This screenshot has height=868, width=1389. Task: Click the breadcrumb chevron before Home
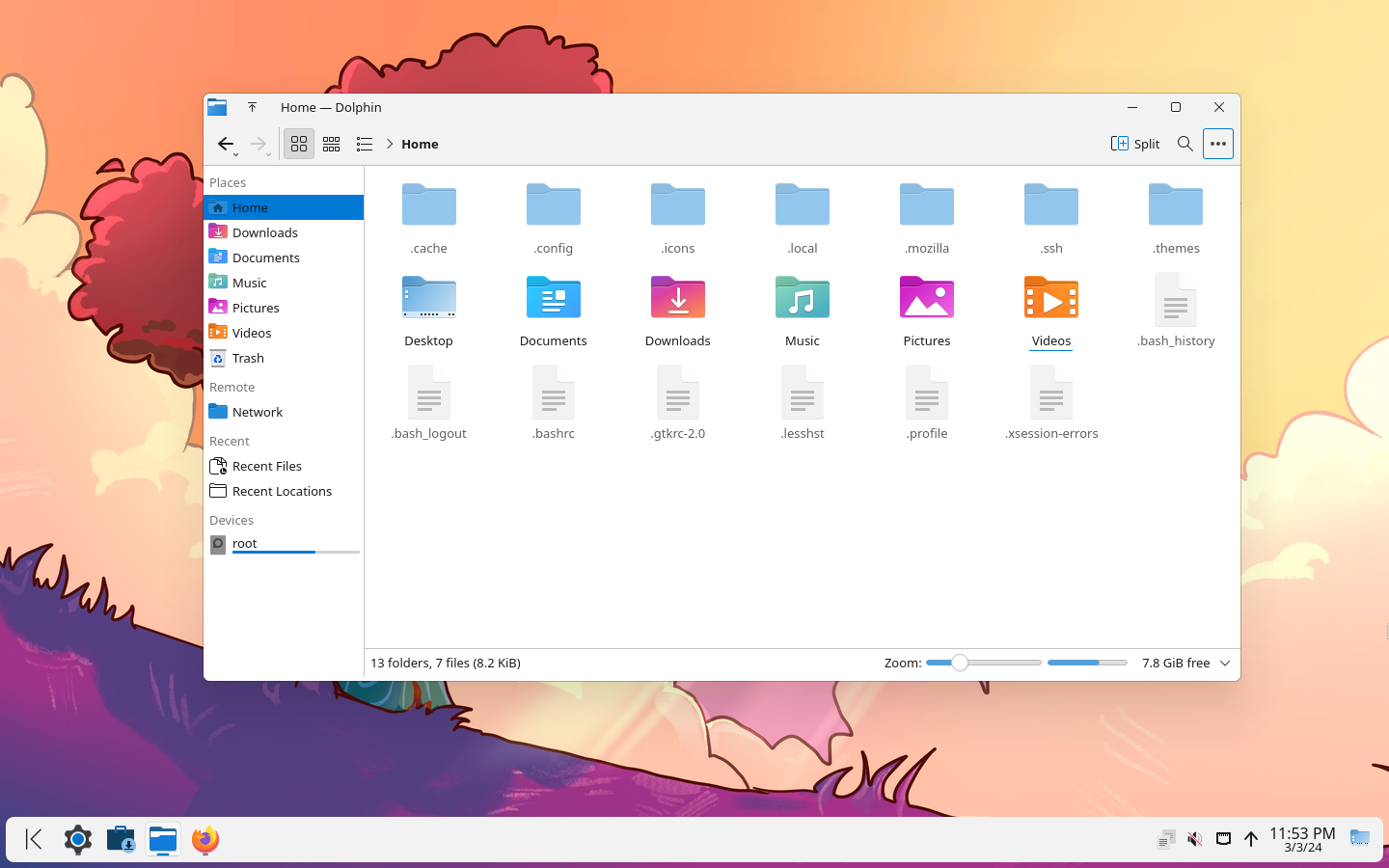tap(390, 144)
